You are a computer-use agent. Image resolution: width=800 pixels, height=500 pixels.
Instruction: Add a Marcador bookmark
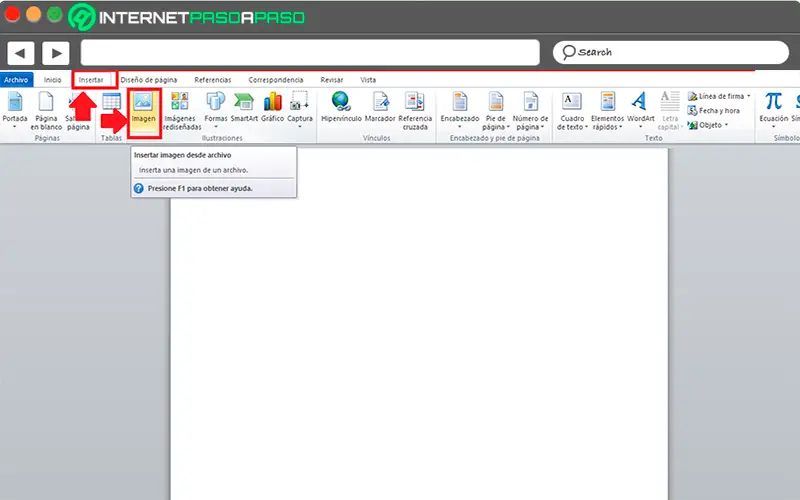[380, 107]
